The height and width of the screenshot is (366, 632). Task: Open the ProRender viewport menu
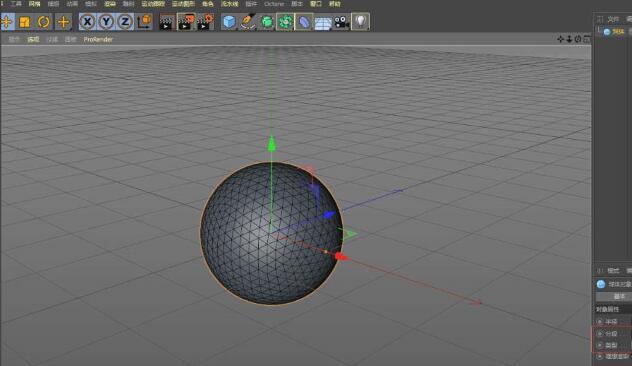98,40
